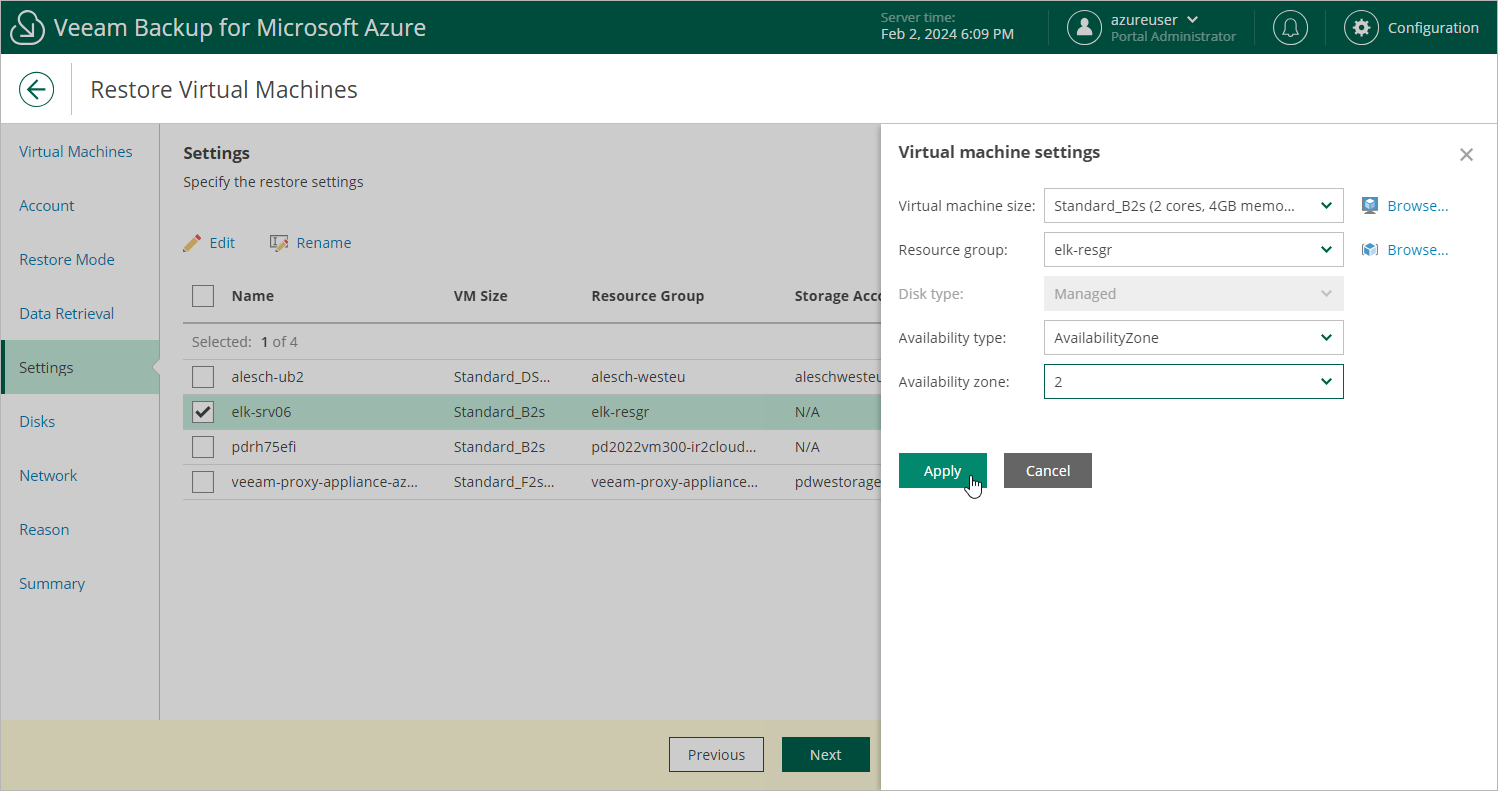Viewport: 1498px width, 791px height.
Task: Open the Resource group dropdown
Action: point(1193,250)
